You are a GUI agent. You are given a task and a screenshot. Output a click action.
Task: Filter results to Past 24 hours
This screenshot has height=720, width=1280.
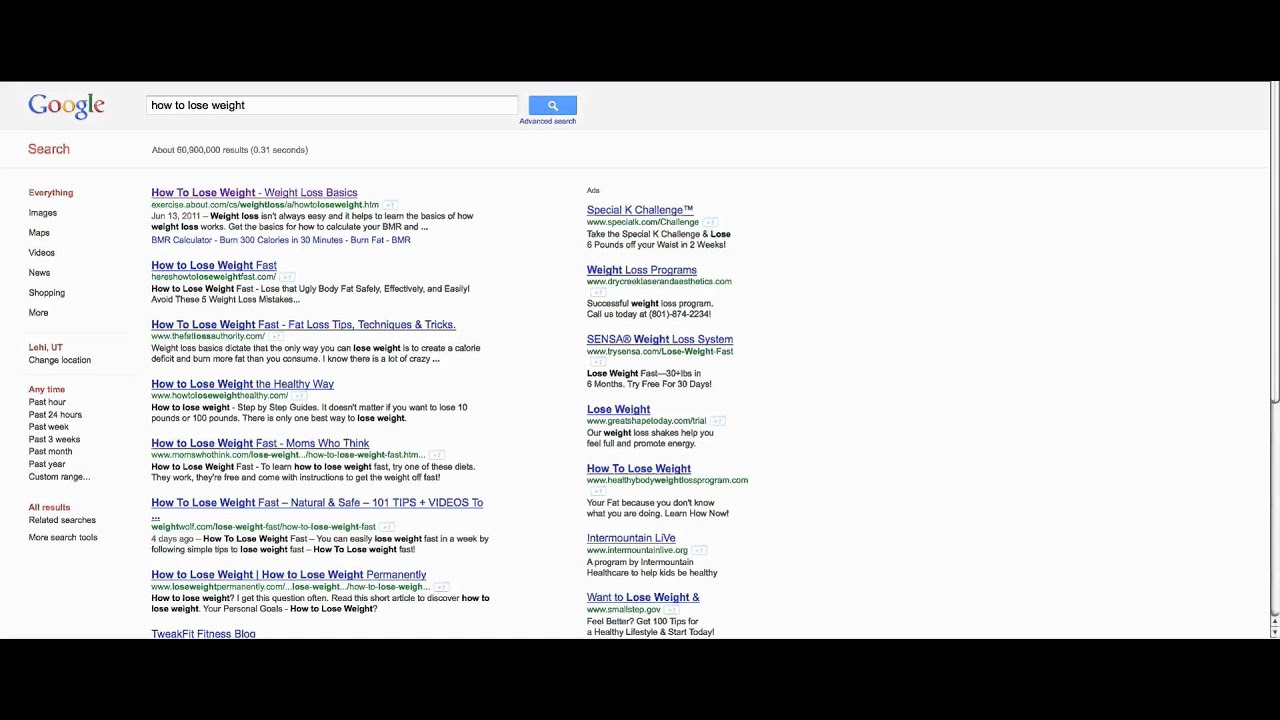coord(55,414)
